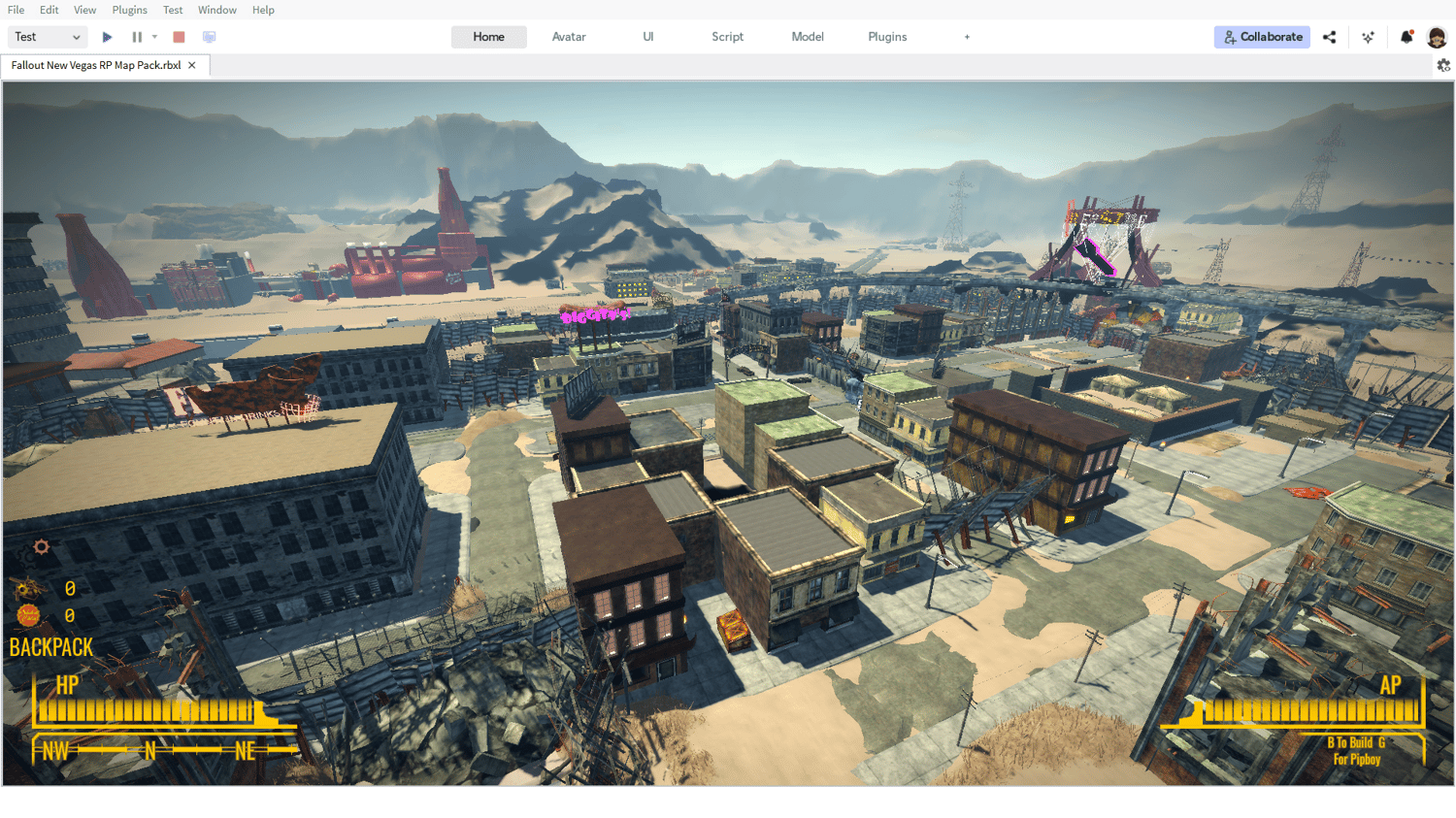Open the File menu
The height and width of the screenshot is (818, 1456).
click(17, 10)
